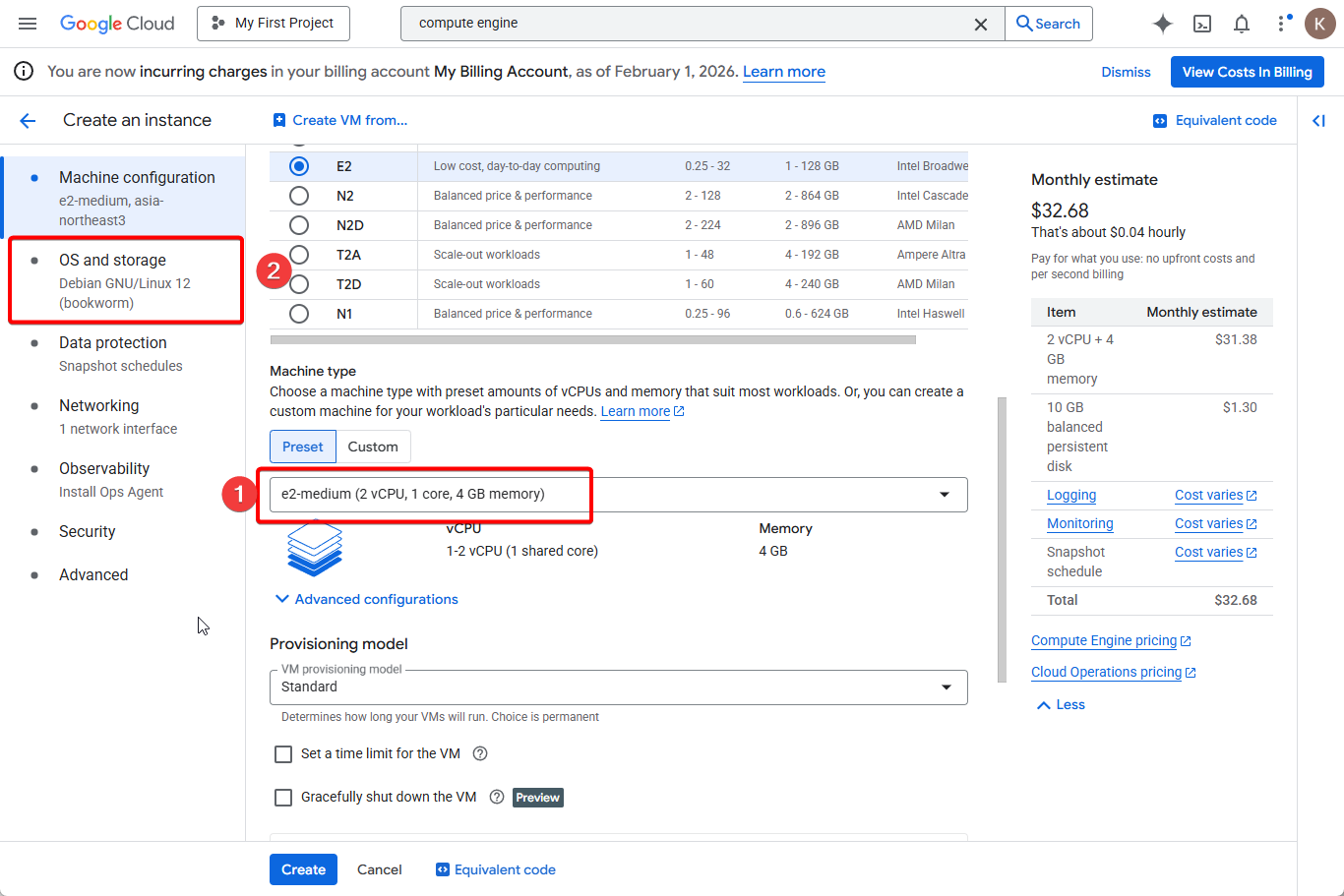Screen dimensions: 1344x896
Task: Click the Search button
Action: click(x=1049, y=24)
